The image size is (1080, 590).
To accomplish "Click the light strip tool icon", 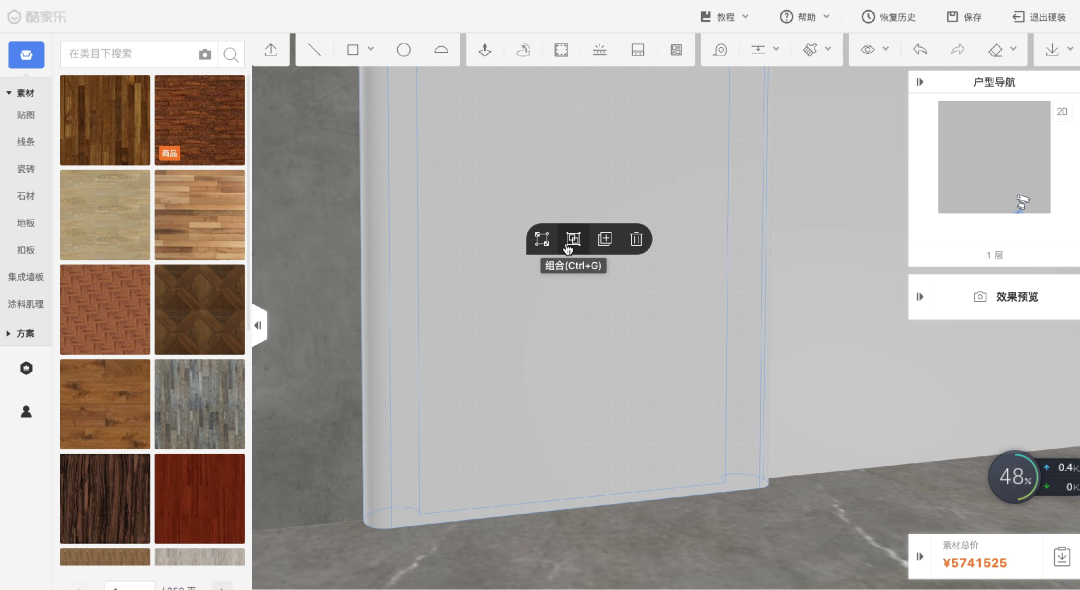I will pyautogui.click(x=600, y=50).
